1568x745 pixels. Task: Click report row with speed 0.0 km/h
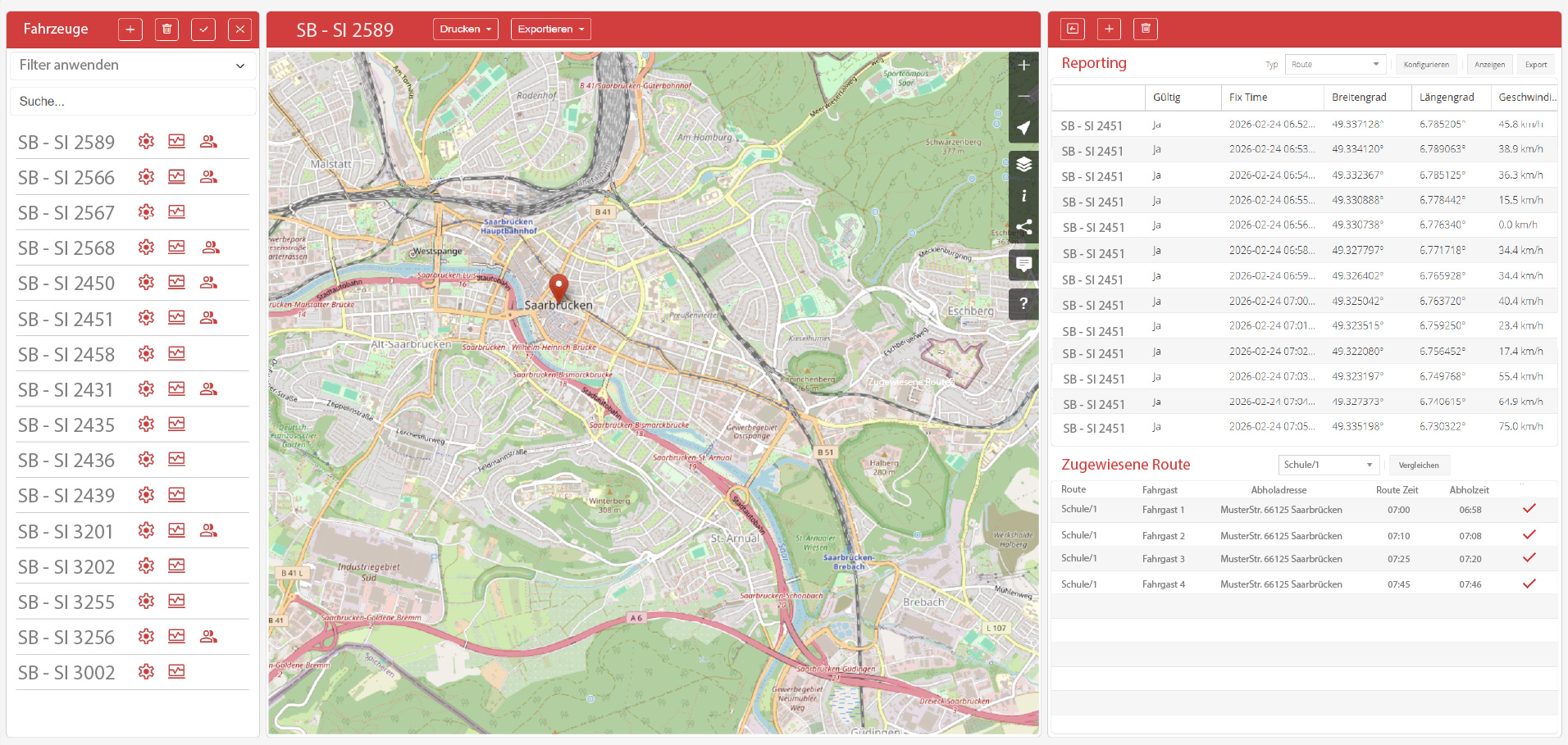click(x=1304, y=225)
